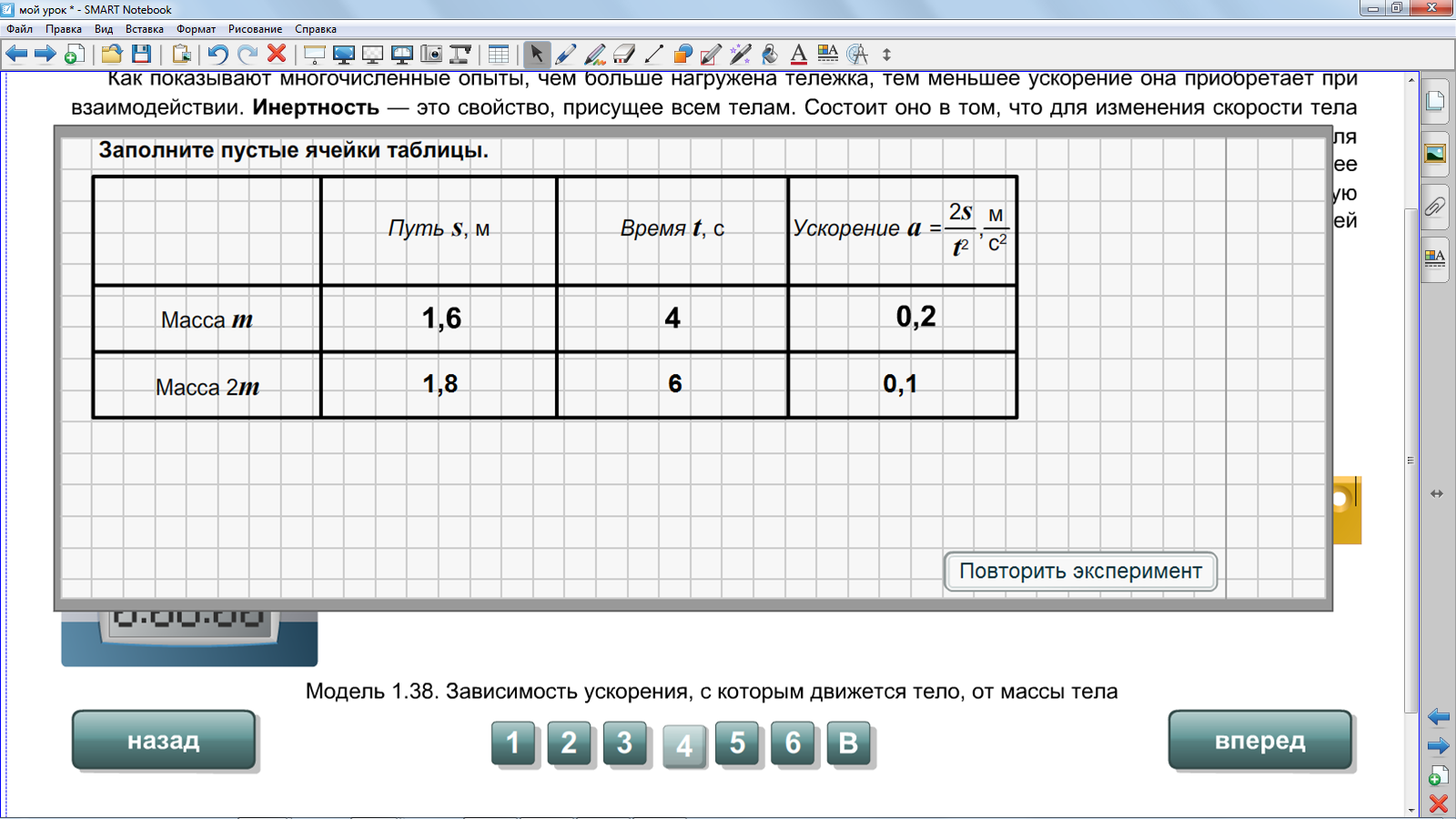
Task: Go to lesson step 1
Action: click(x=513, y=743)
